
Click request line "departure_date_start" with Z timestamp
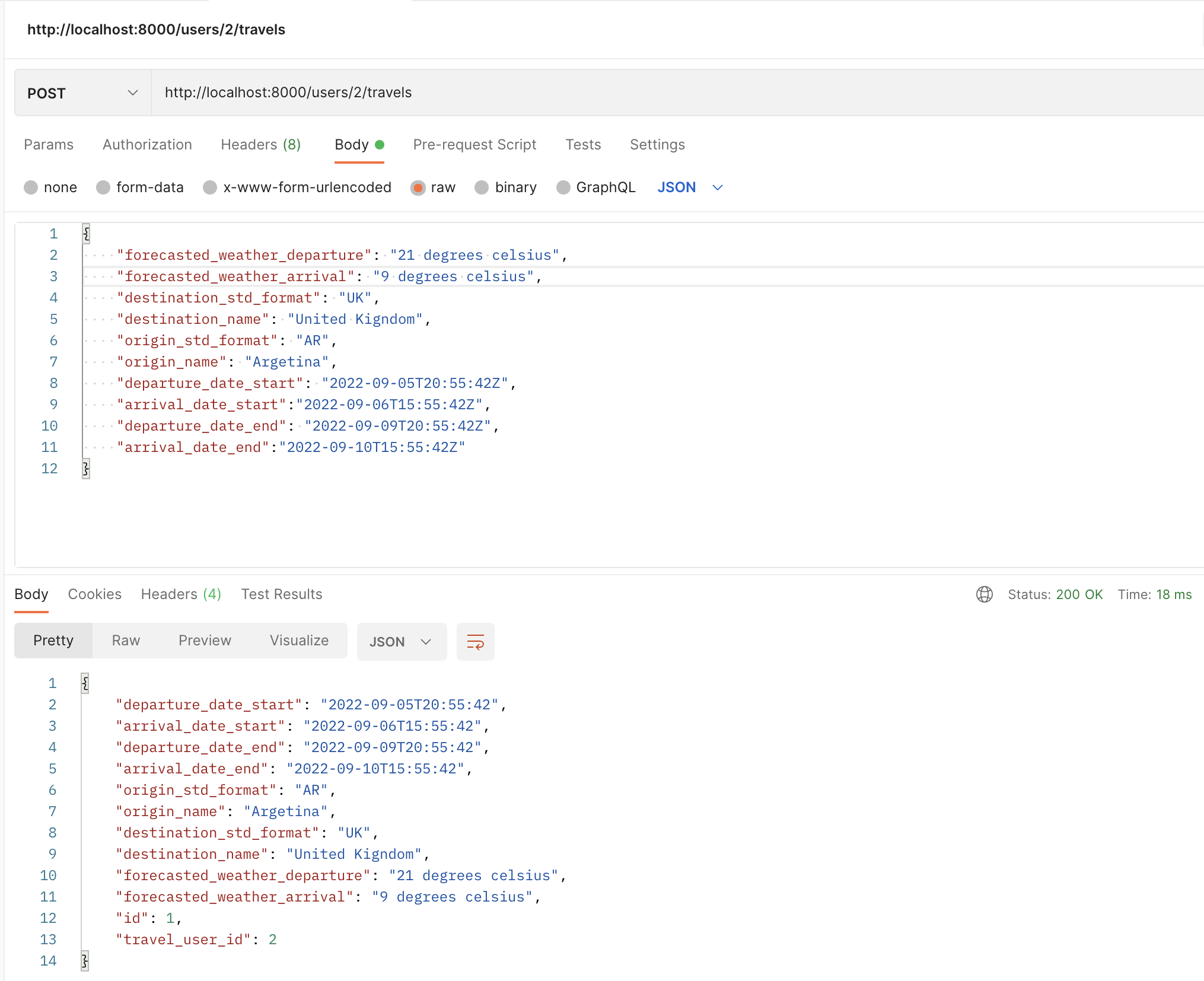pos(316,383)
